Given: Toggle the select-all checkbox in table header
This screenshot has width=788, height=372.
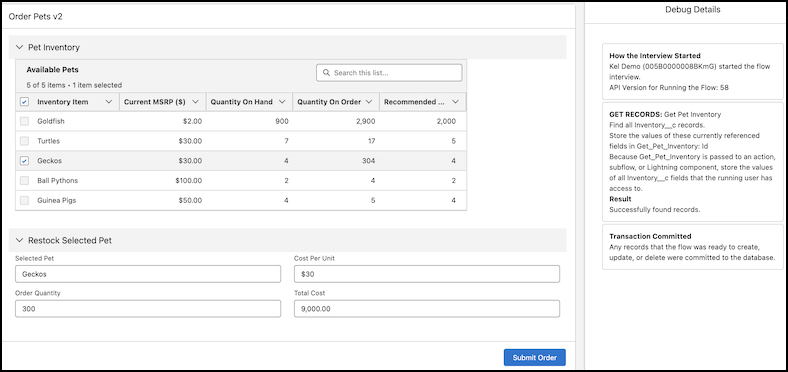Looking at the screenshot, I should pyautogui.click(x=24, y=102).
